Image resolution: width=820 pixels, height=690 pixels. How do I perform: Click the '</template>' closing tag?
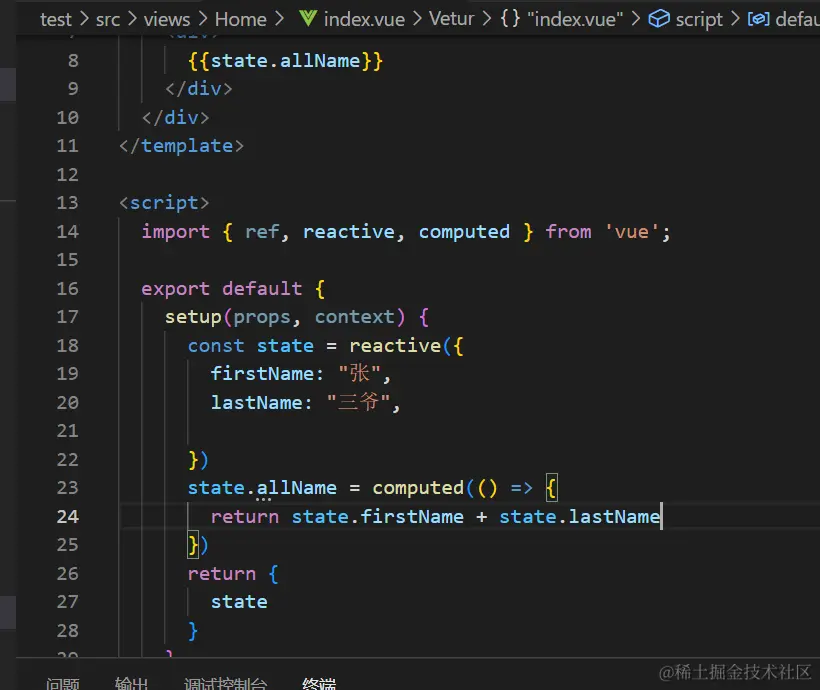click(181, 146)
